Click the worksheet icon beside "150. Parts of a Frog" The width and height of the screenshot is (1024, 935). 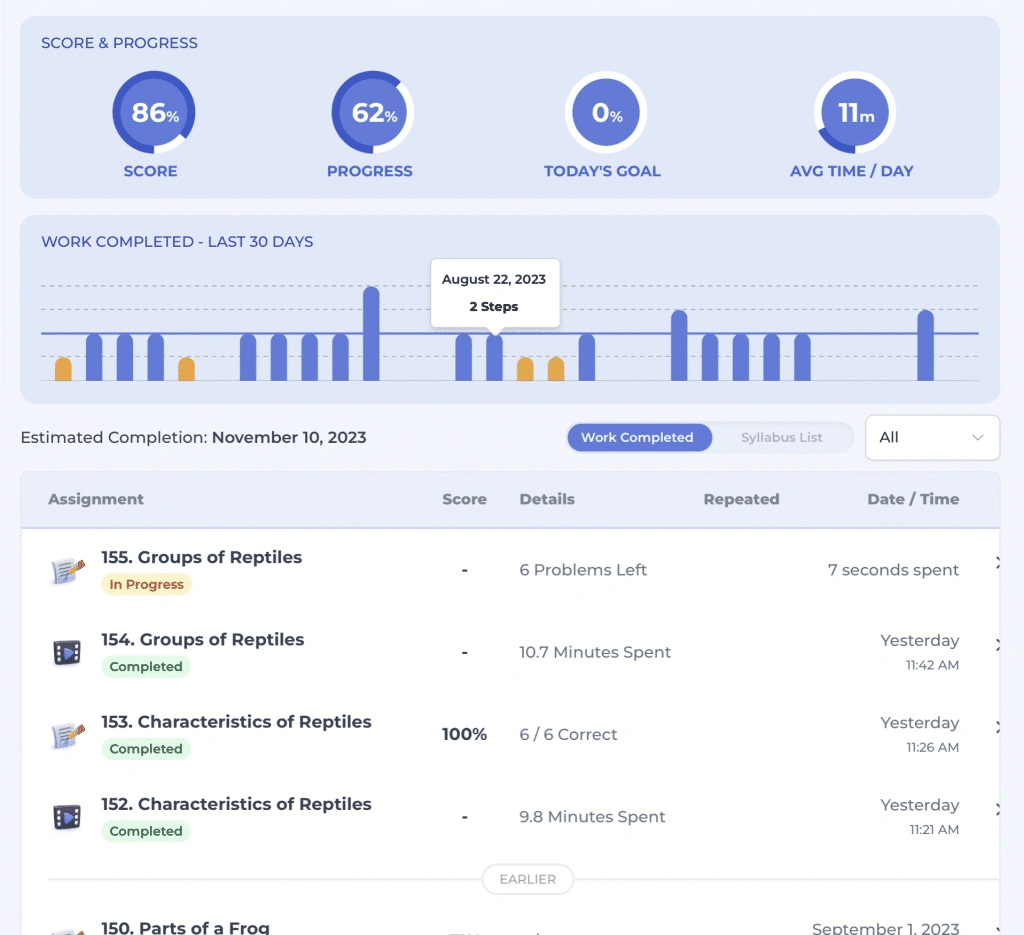pos(66,929)
